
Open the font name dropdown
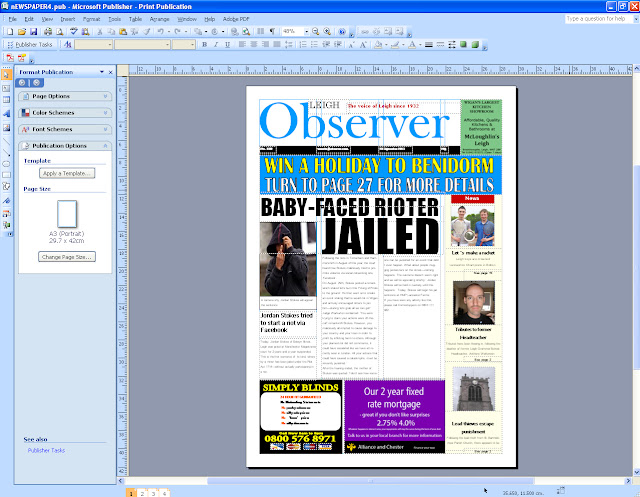click(167, 44)
